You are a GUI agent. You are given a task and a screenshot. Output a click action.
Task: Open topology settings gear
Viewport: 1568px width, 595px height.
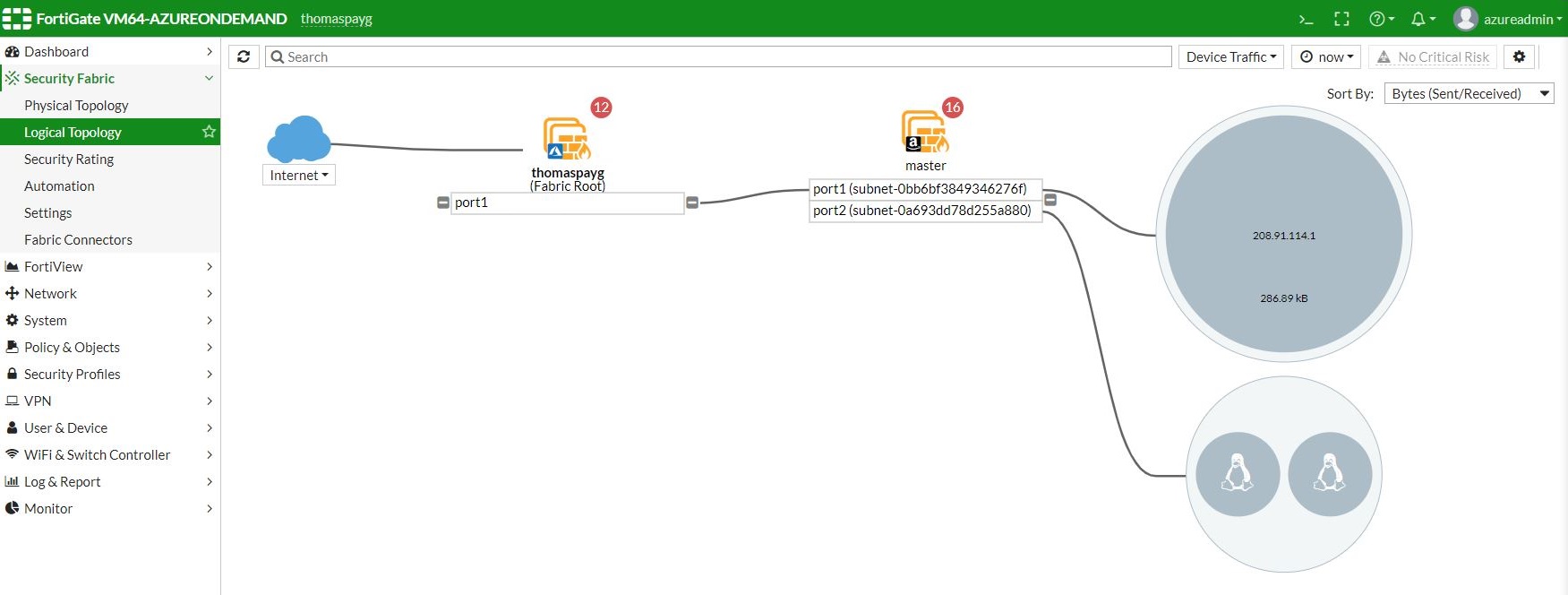pyautogui.click(x=1519, y=56)
